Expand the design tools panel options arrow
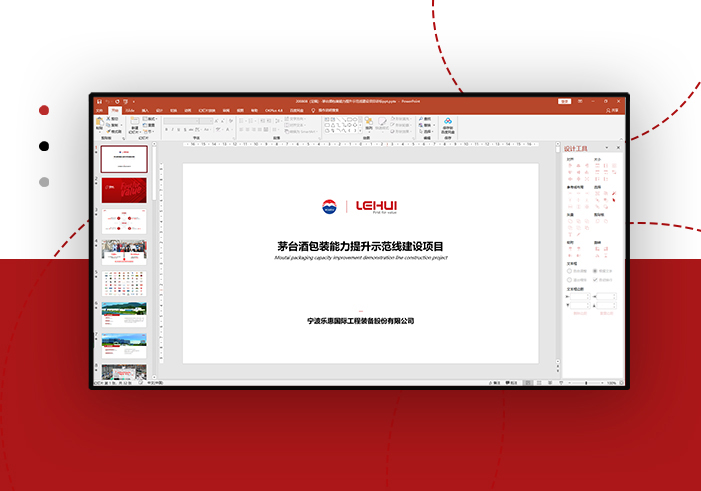The width and height of the screenshot is (701, 491). click(608, 148)
